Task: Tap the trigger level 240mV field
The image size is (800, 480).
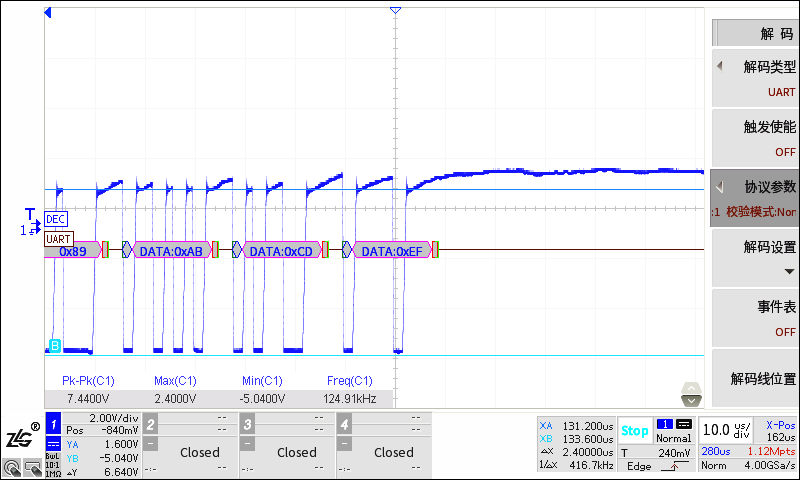Action: coord(656,452)
